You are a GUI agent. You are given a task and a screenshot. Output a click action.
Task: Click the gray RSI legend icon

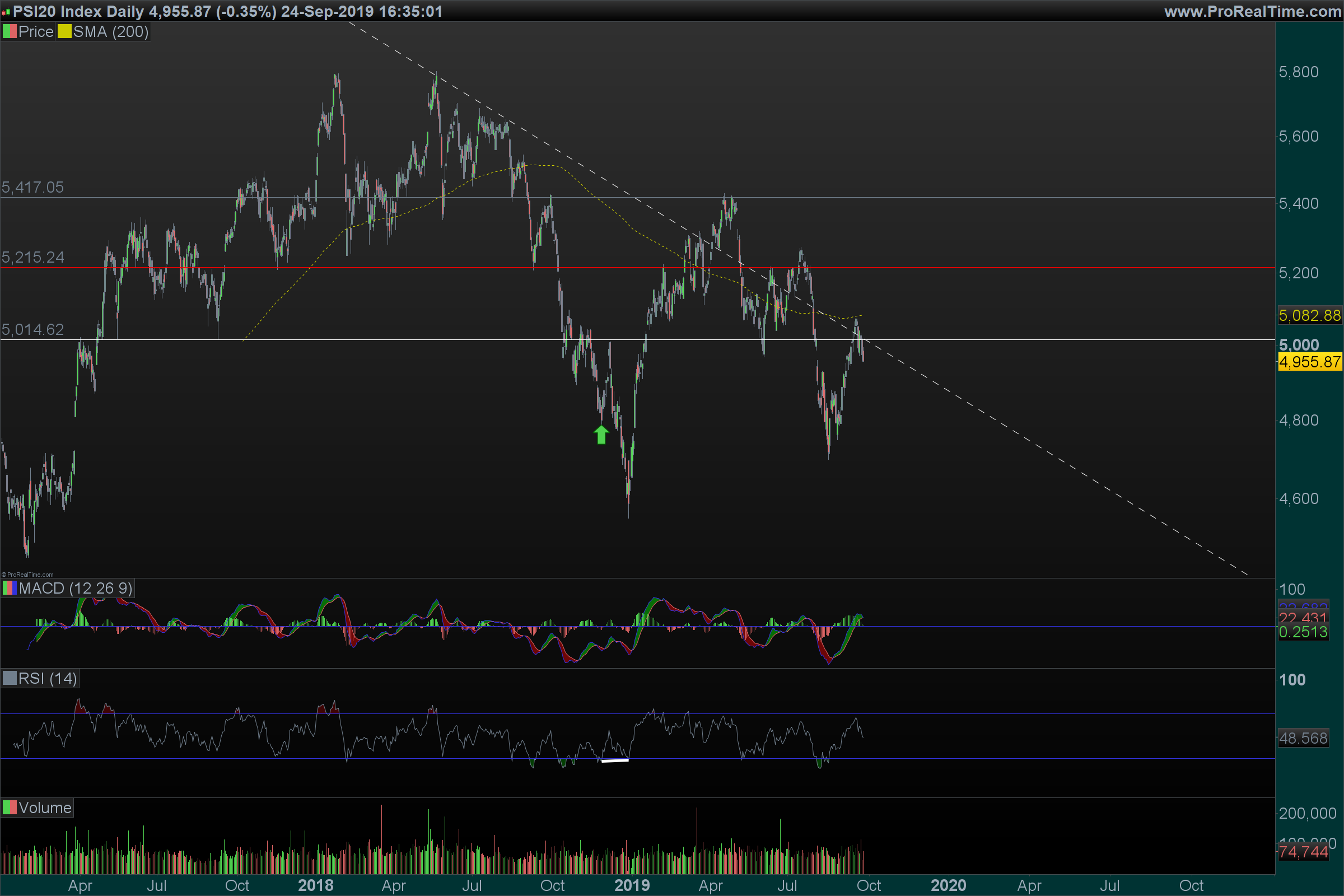pos(9,678)
